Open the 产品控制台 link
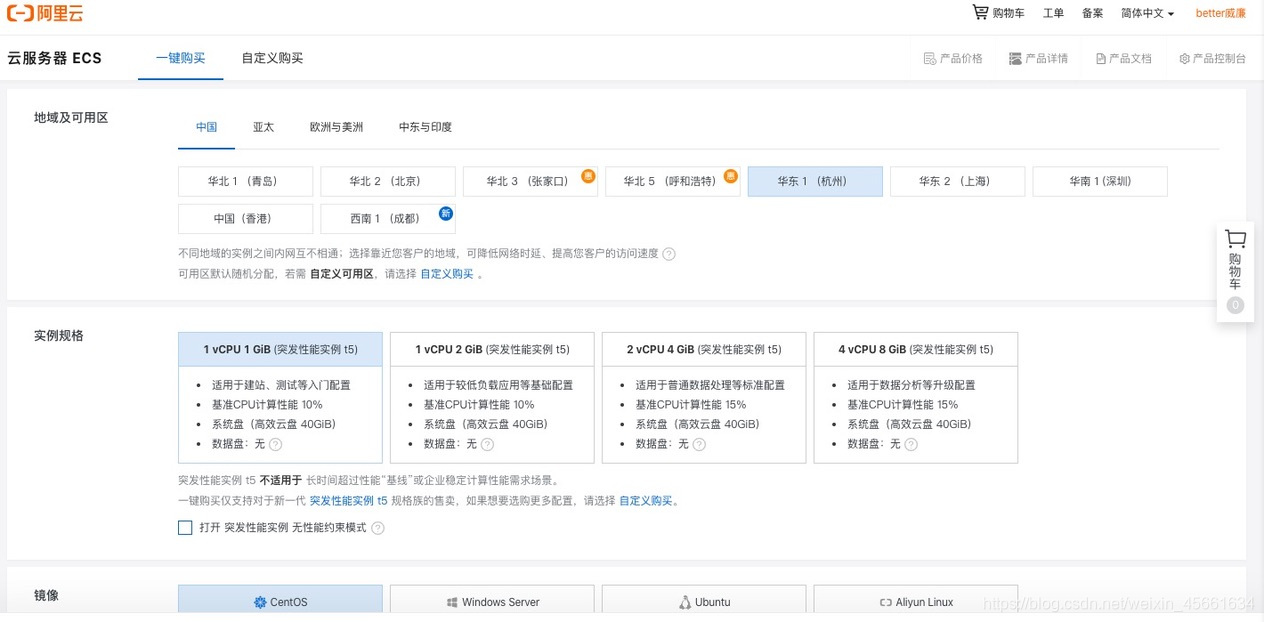This screenshot has width=1264, height=622. pyautogui.click(x=1212, y=59)
